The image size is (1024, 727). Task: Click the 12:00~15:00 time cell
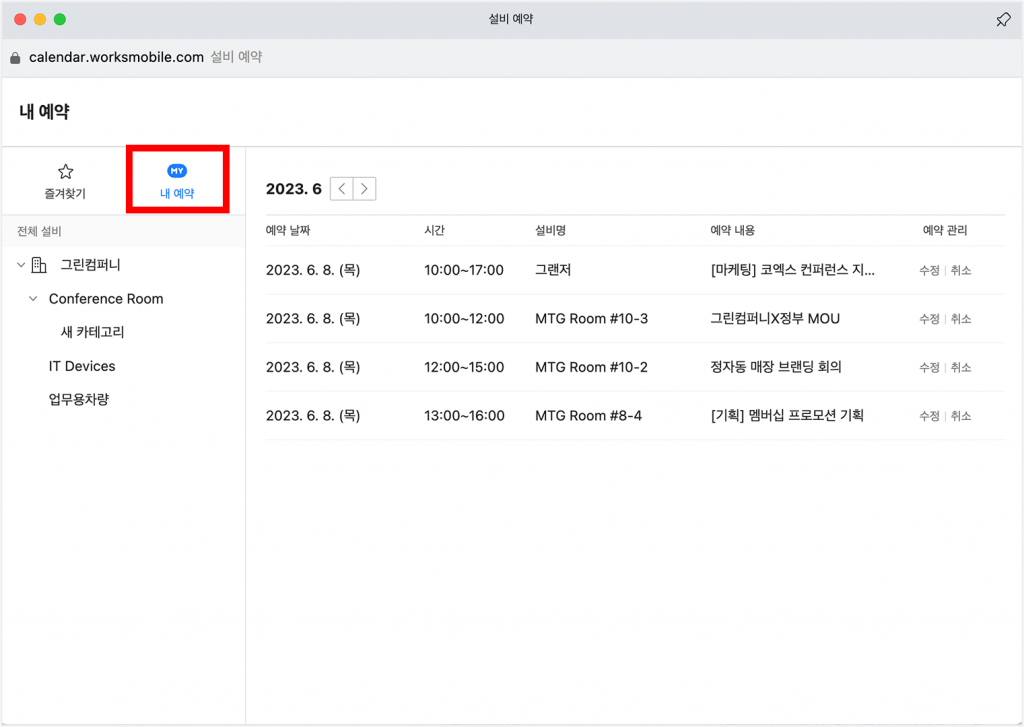click(x=464, y=367)
